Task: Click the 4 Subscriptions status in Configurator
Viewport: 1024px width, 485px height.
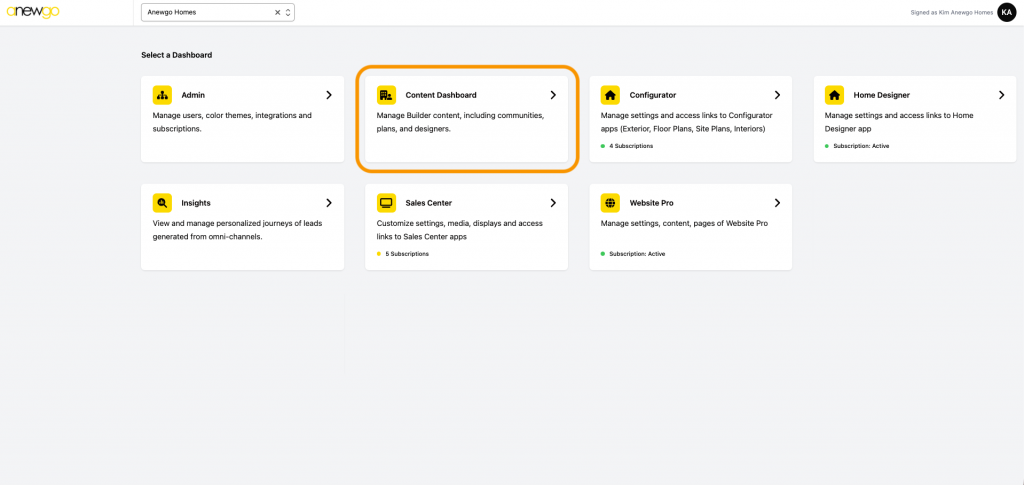Action: pyautogui.click(x=631, y=146)
